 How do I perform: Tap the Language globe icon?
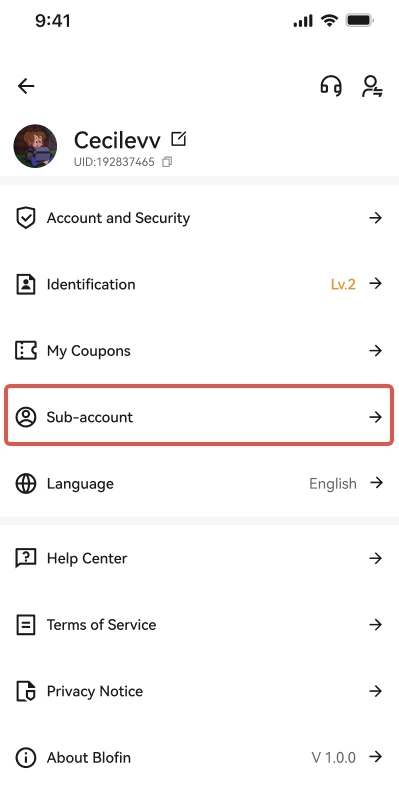coord(26,484)
